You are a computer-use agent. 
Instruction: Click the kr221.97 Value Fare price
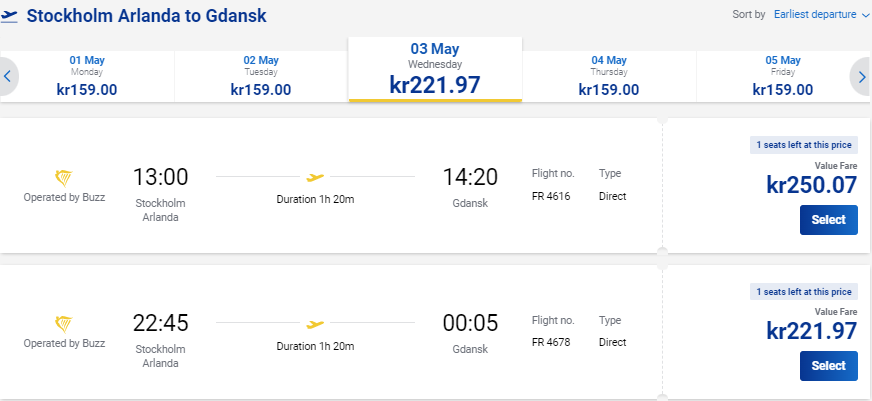click(x=812, y=331)
